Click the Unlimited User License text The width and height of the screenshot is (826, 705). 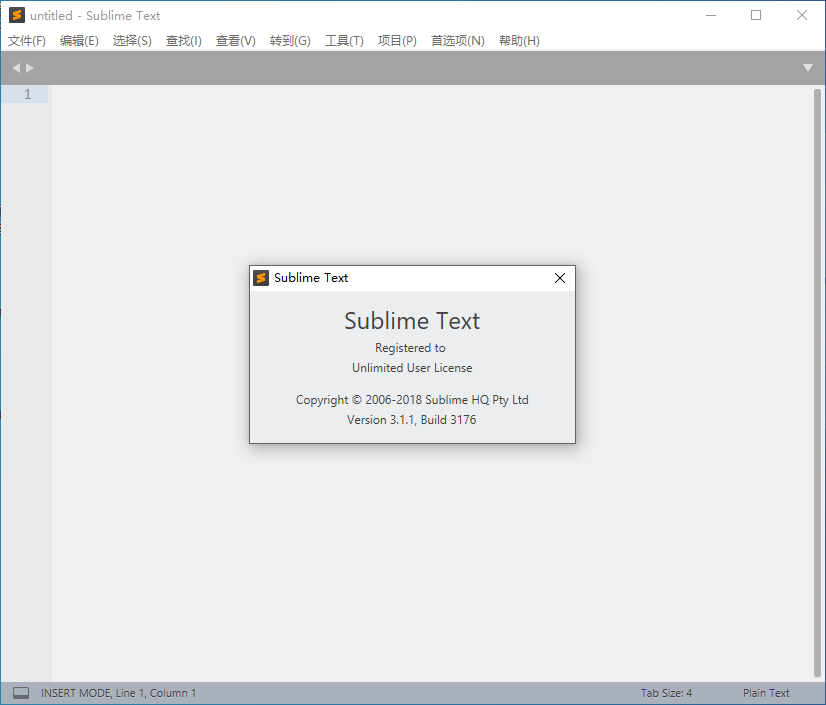point(412,368)
